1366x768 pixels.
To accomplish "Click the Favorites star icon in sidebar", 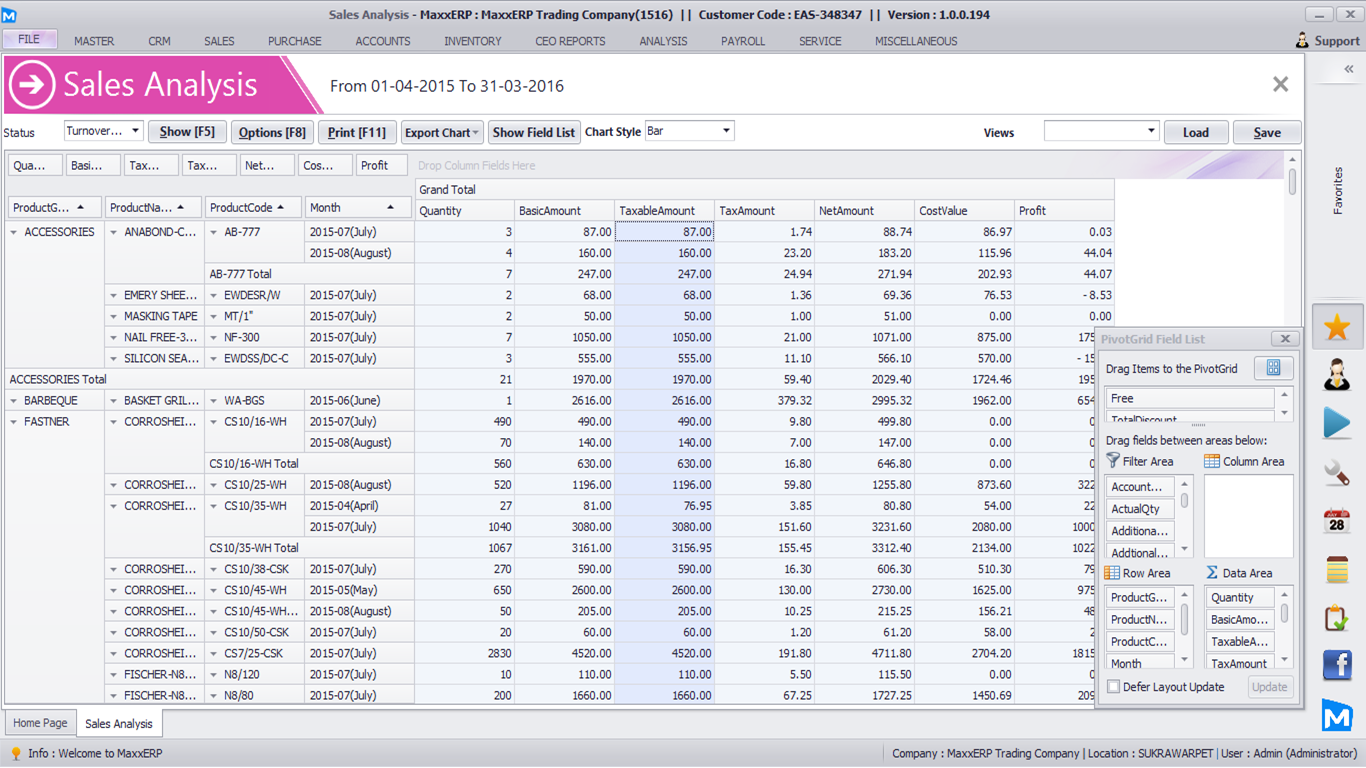I will point(1337,327).
